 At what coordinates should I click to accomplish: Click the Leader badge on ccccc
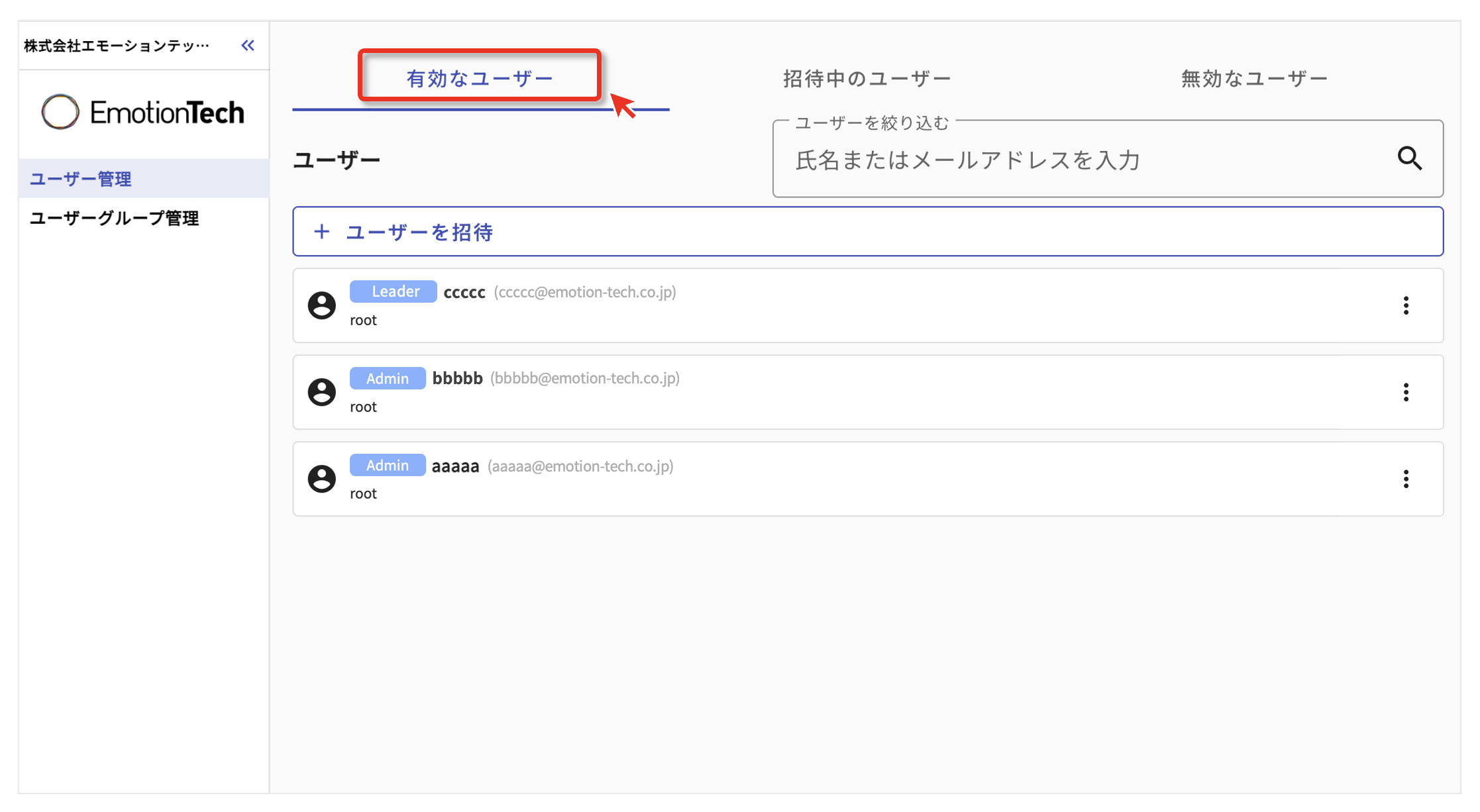[x=394, y=291]
